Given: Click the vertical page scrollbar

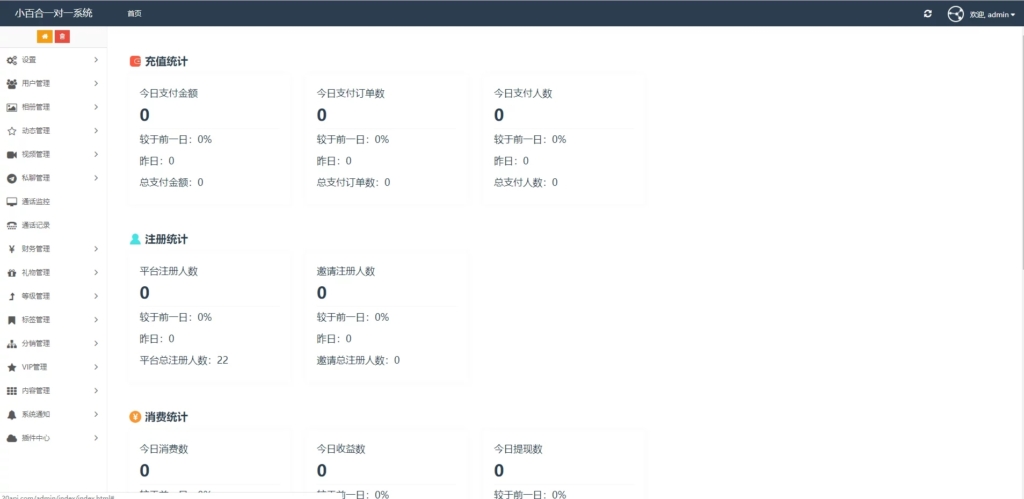Looking at the screenshot, I should click(x=1020, y=150).
